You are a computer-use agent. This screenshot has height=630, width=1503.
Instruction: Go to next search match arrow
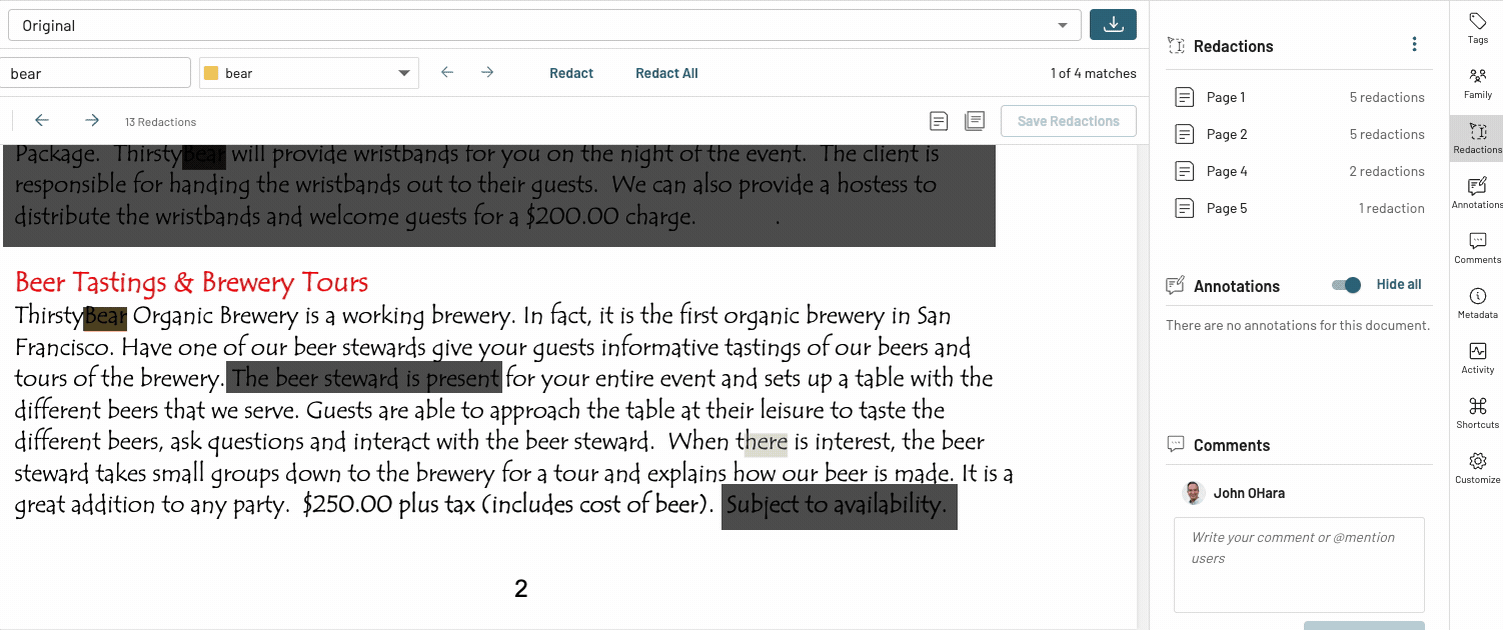487,72
